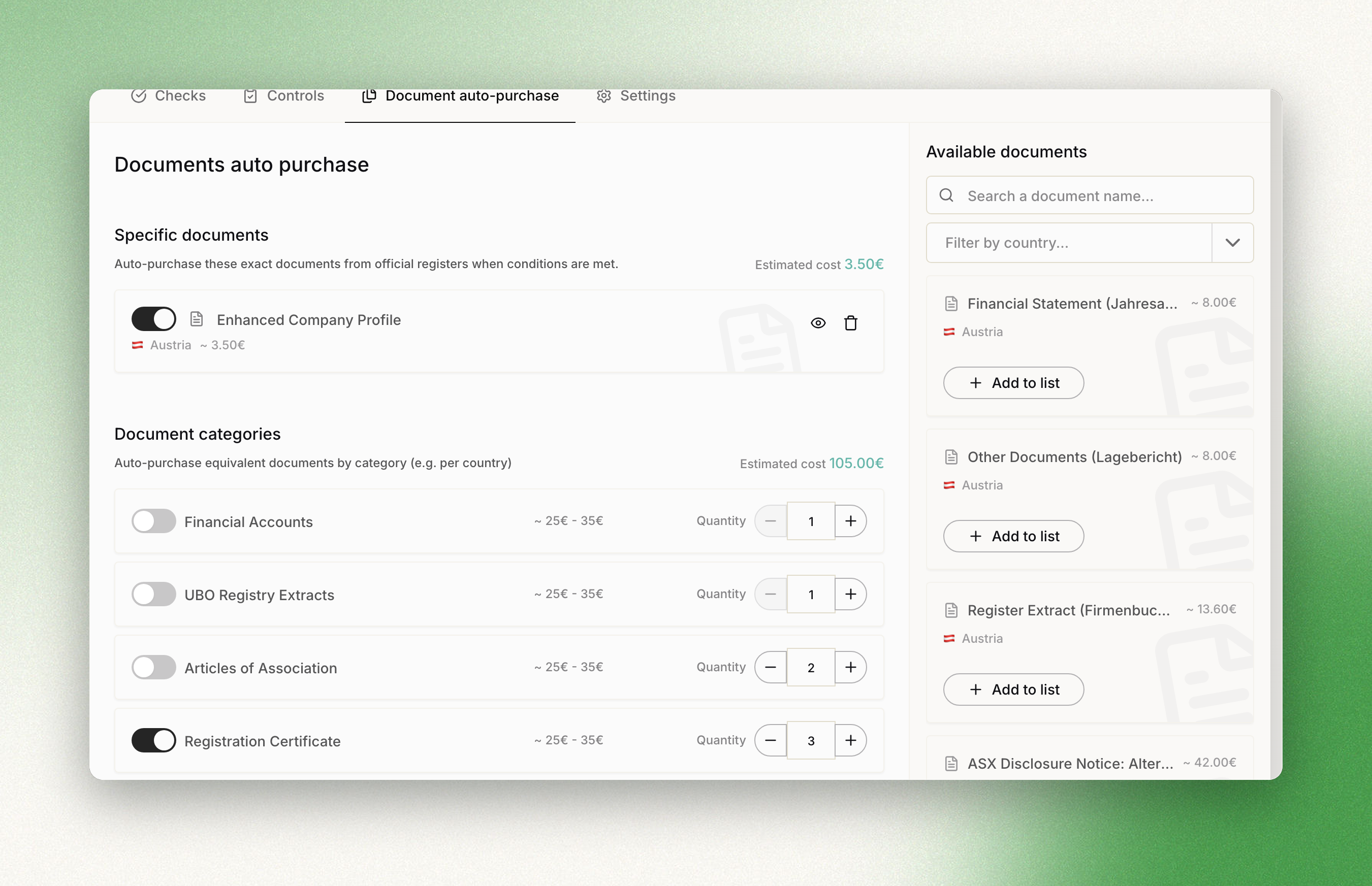
Task: Click the Checks tab checkmark icon
Action: pyautogui.click(x=138, y=96)
